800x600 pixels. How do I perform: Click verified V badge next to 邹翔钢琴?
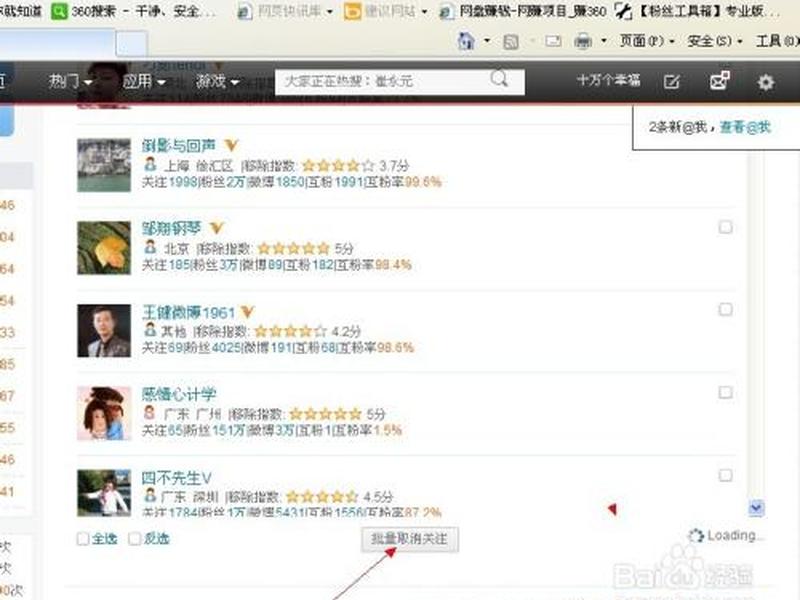pyautogui.click(x=217, y=228)
